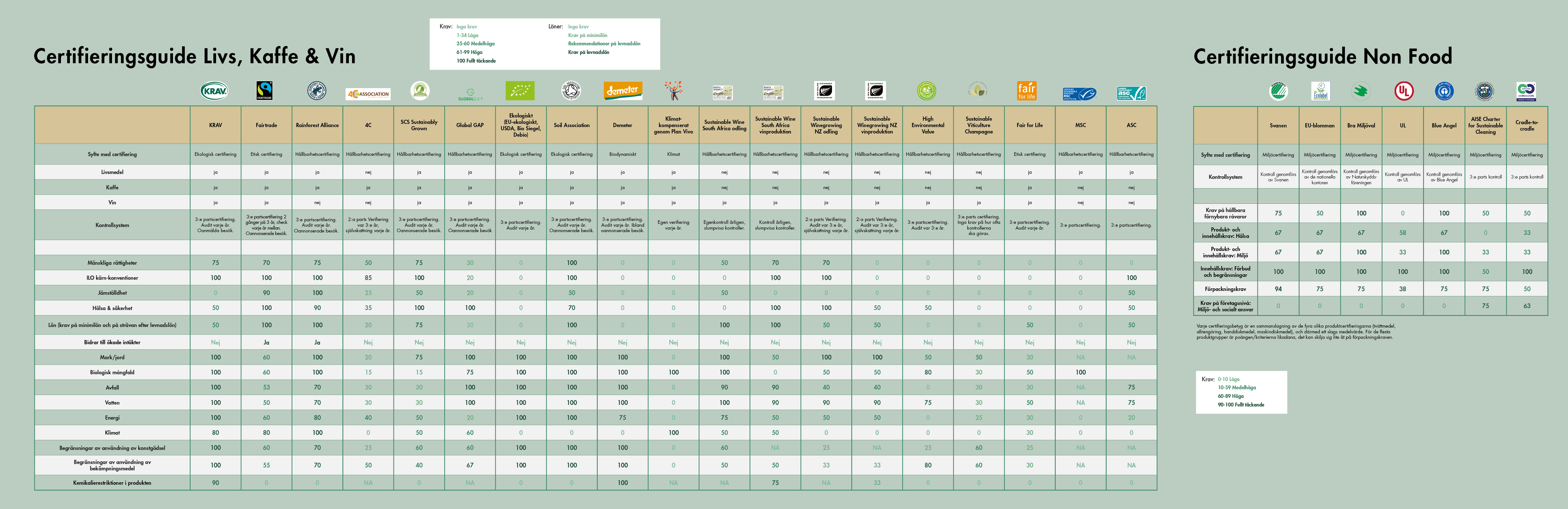
Task: Select the orange Fair for Life logo
Action: click(1026, 91)
